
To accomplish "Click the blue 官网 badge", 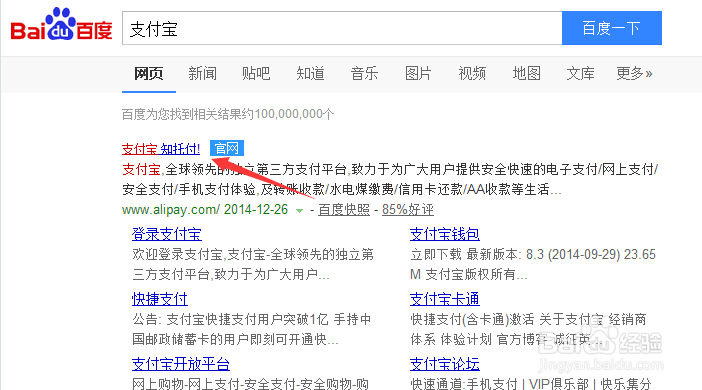I will coord(227,148).
